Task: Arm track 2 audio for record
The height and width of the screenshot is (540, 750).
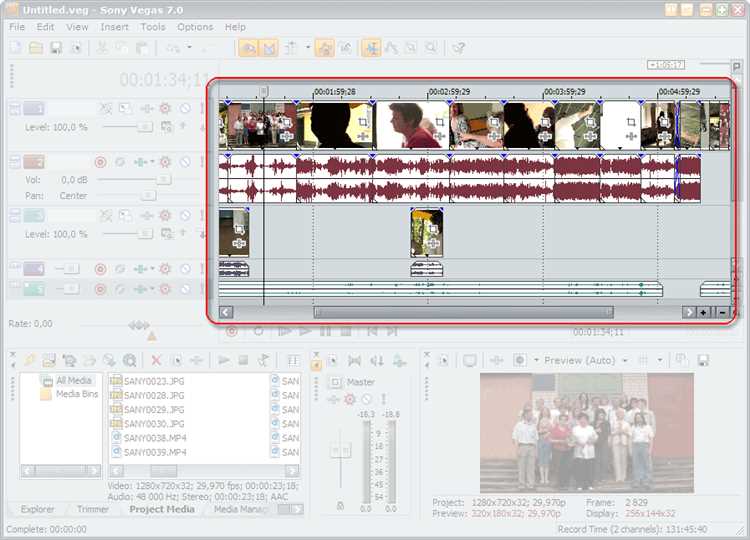Action: [100, 161]
